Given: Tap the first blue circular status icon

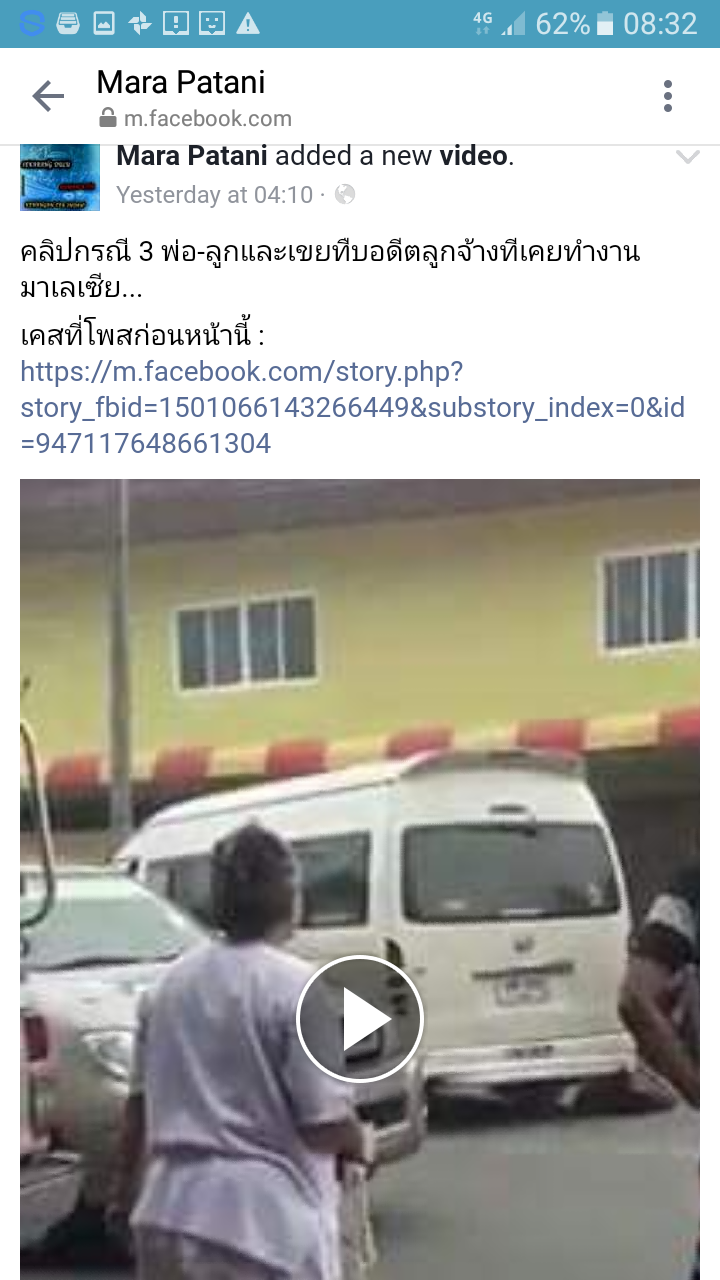Looking at the screenshot, I should (x=32, y=23).
